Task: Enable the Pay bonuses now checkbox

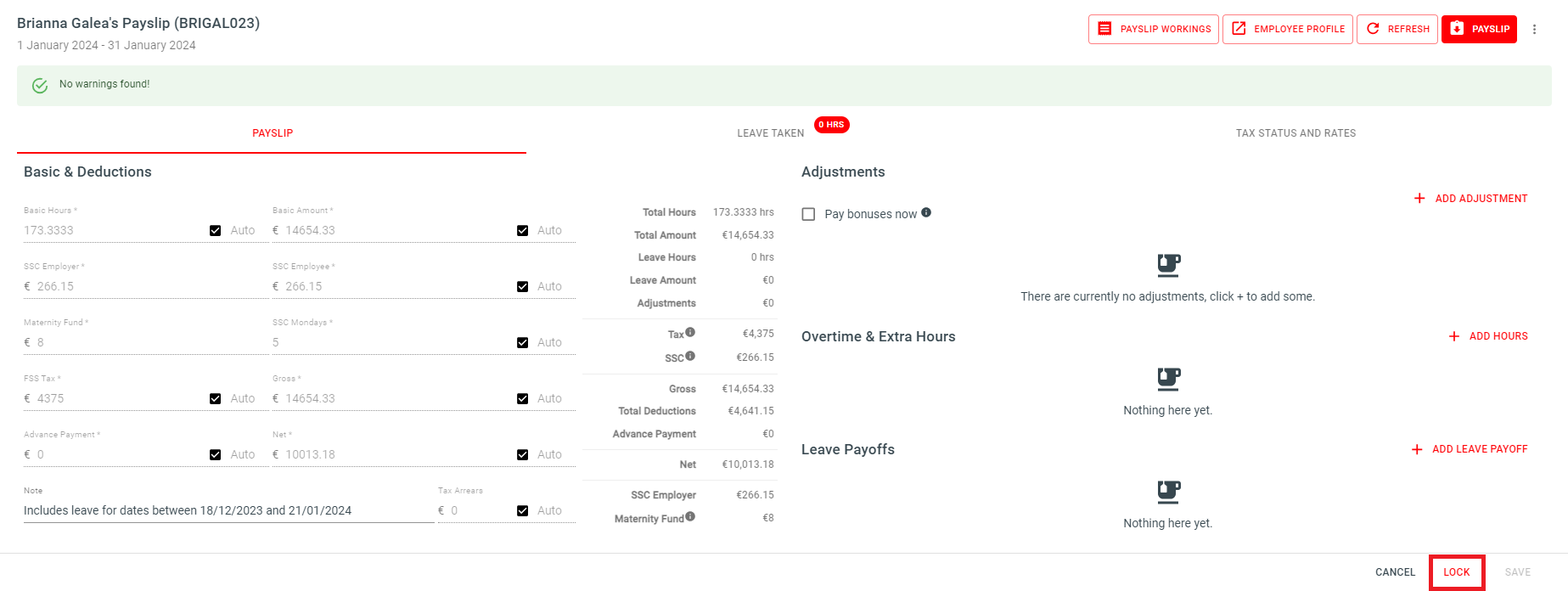Action: point(809,214)
